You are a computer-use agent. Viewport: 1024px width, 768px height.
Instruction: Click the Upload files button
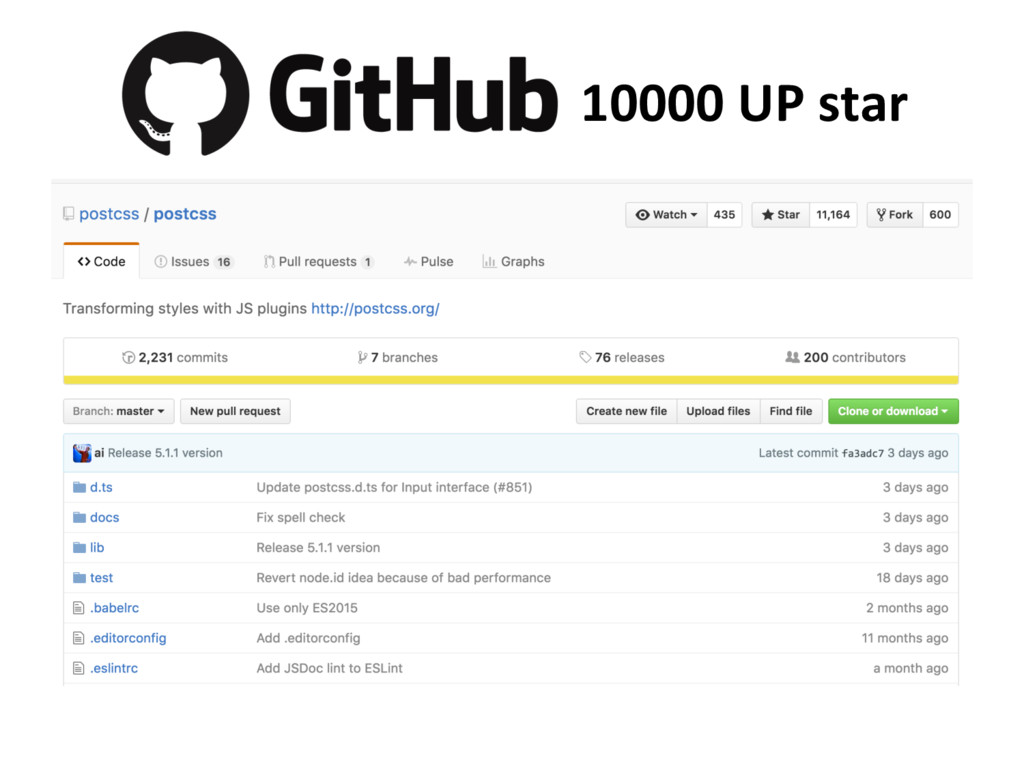[718, 411]
